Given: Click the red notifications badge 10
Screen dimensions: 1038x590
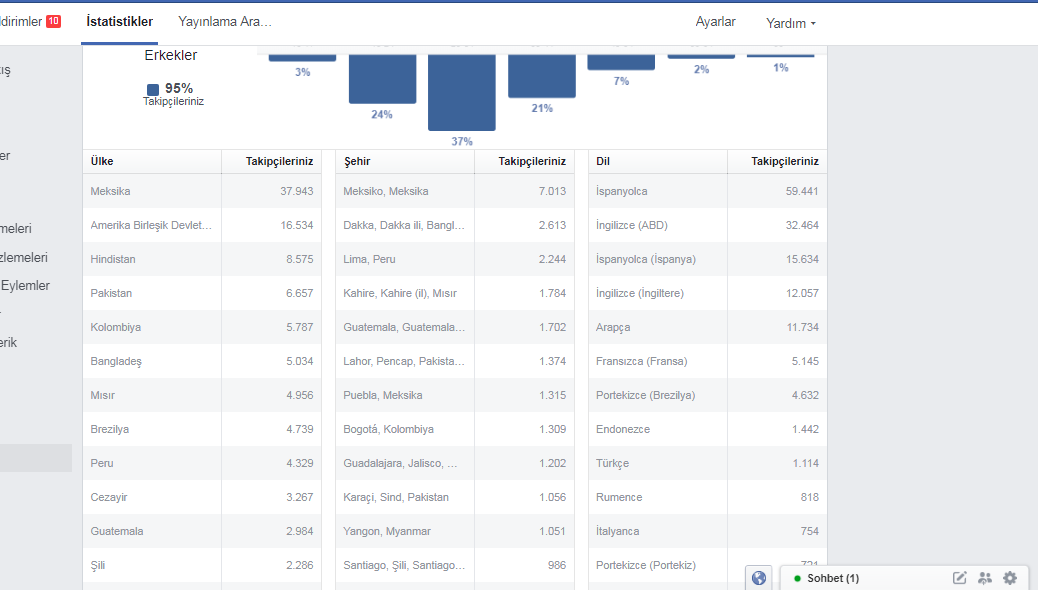Looking at the screenshot, I should point(54,21).
